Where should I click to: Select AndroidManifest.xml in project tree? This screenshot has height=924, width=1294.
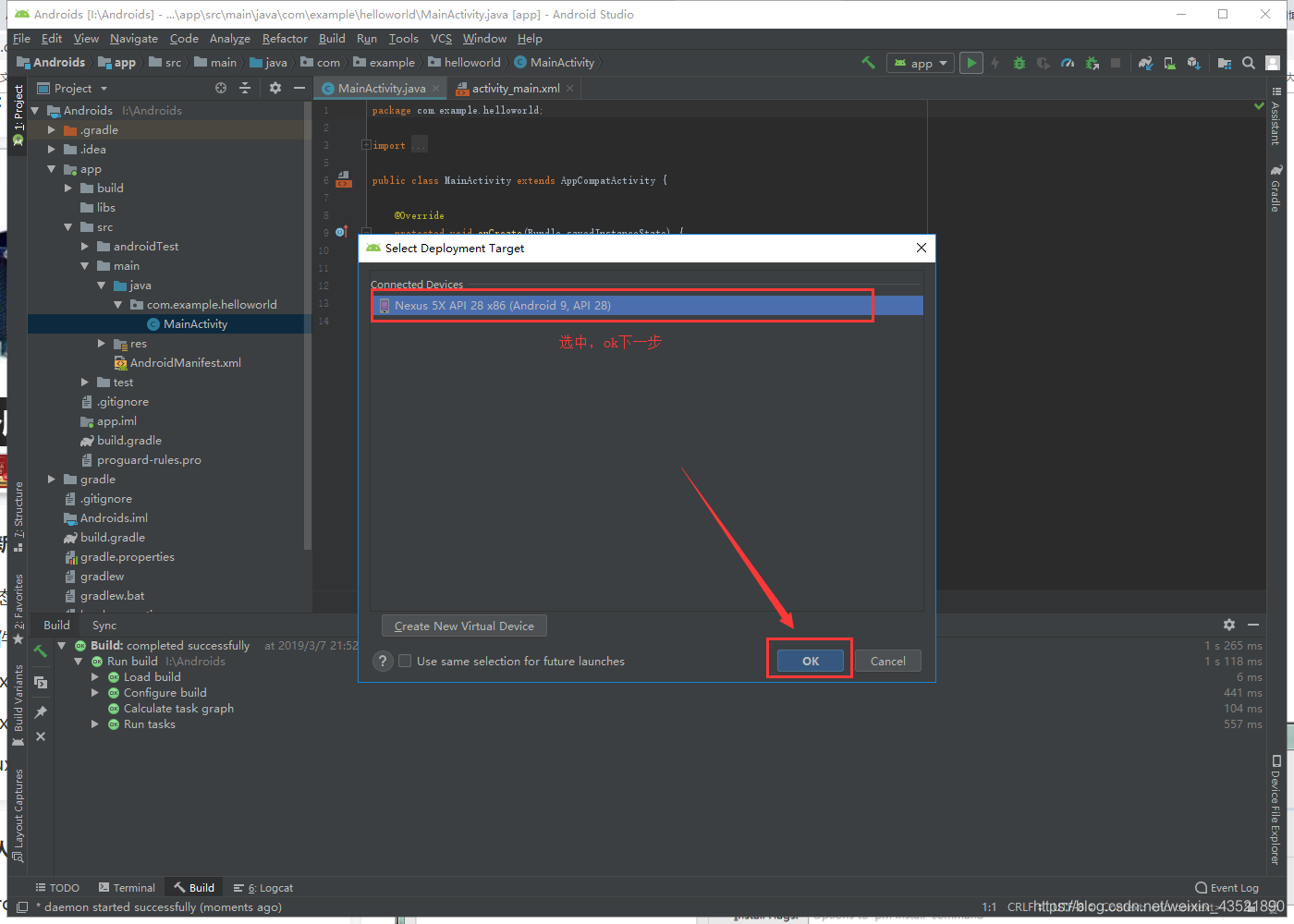(177, 363)
